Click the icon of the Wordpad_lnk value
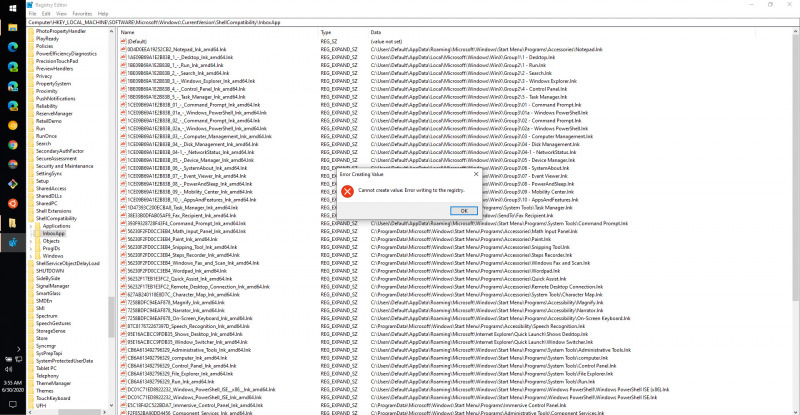The width and height of the screenshot is (800, 415). pos(123,271)
